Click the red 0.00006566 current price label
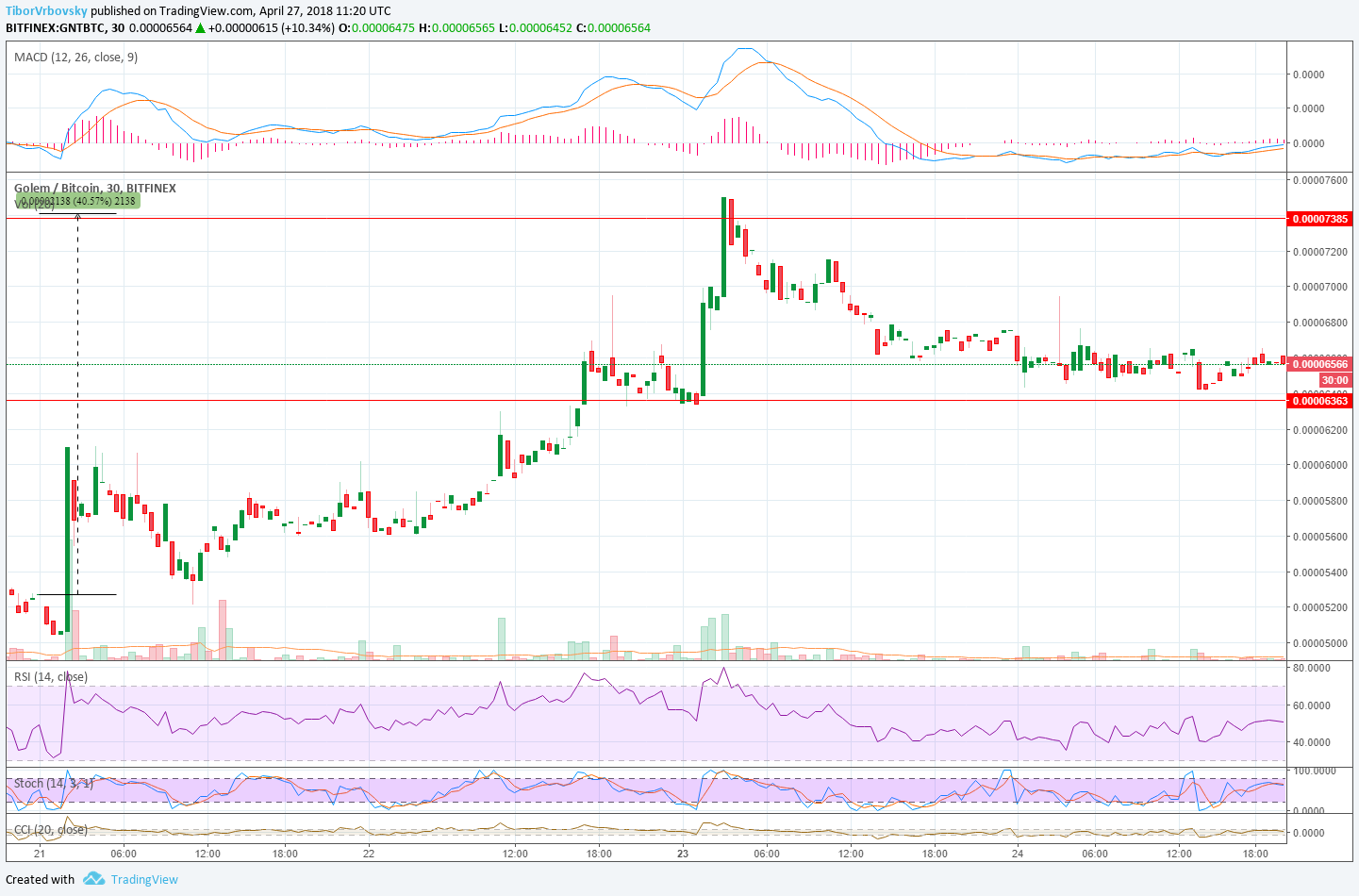The height and width of the screenshot is (896, 1359). click(x=1320, y=364)
